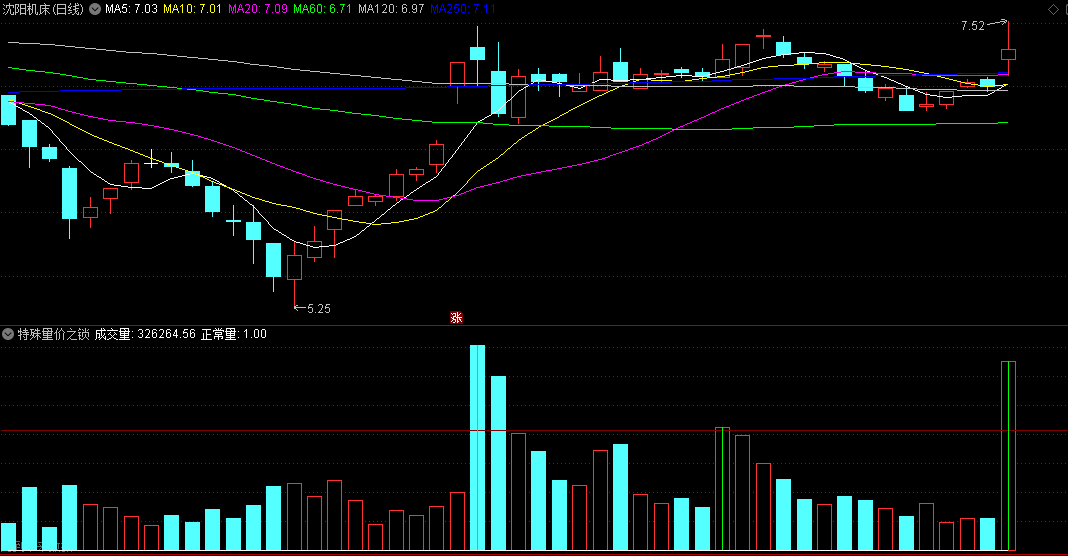Viewport: 1068px width, 556px height.
Task: Open the red 涨 marker below the chart
Action: coord(456,318)
